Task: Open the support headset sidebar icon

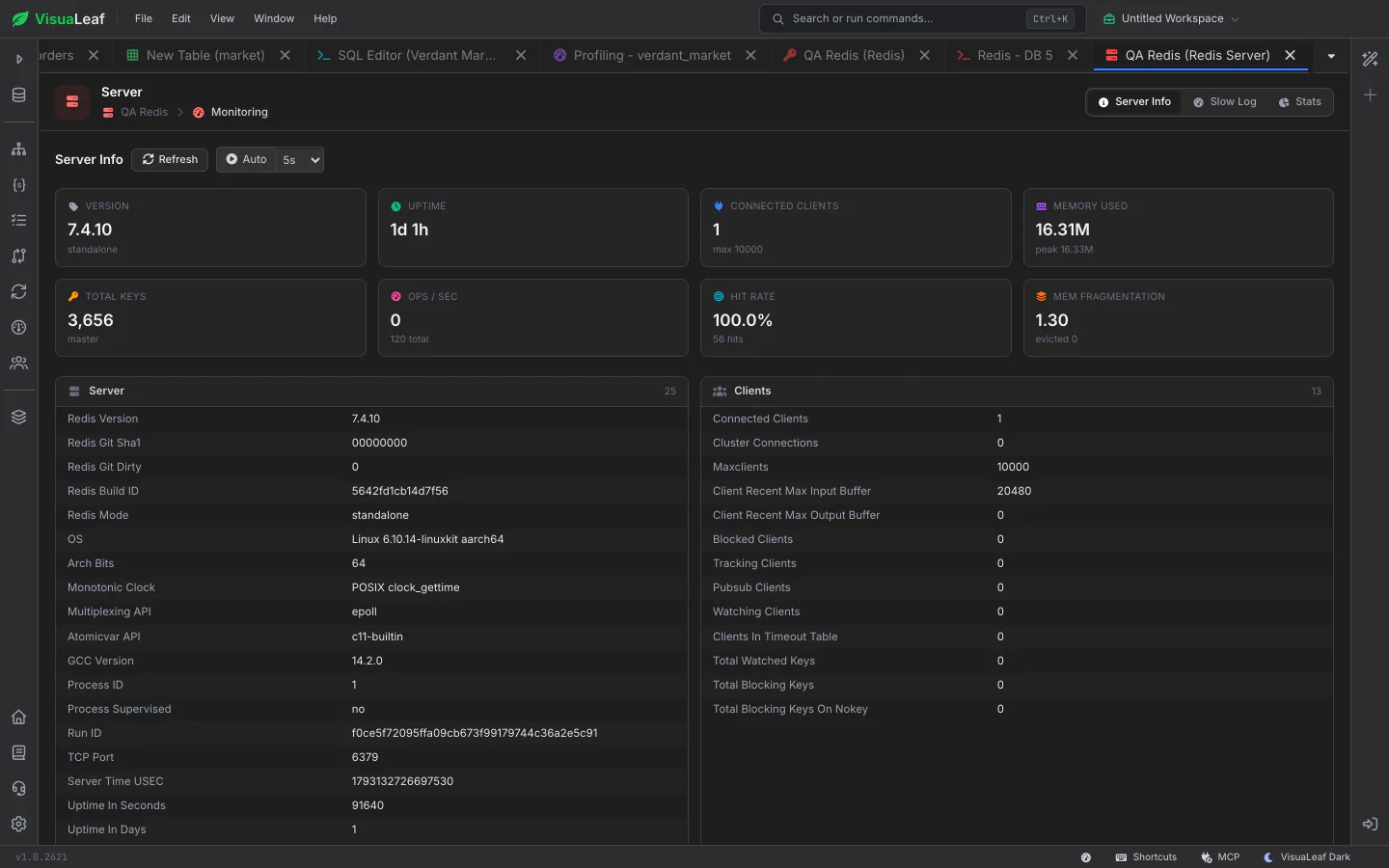Action: tap(18, 788)
